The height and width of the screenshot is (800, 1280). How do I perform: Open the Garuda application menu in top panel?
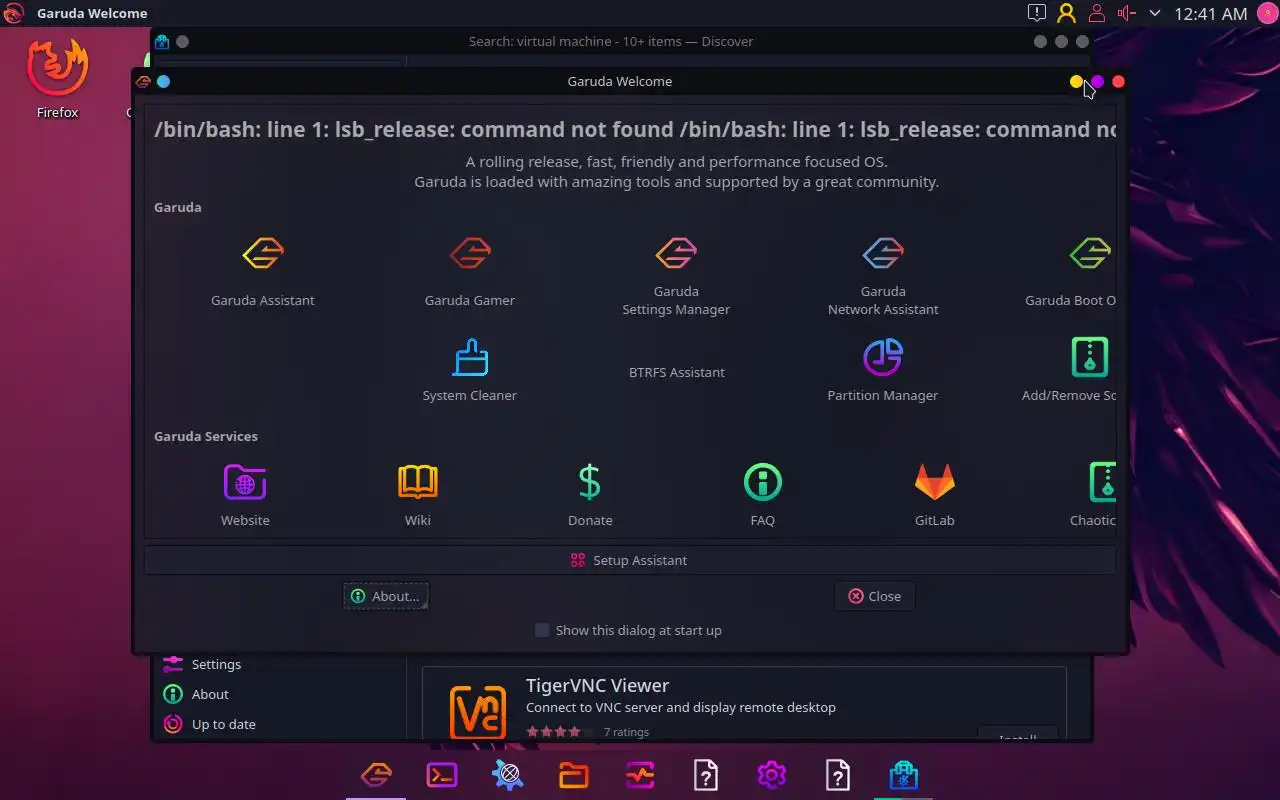[14, 13]
